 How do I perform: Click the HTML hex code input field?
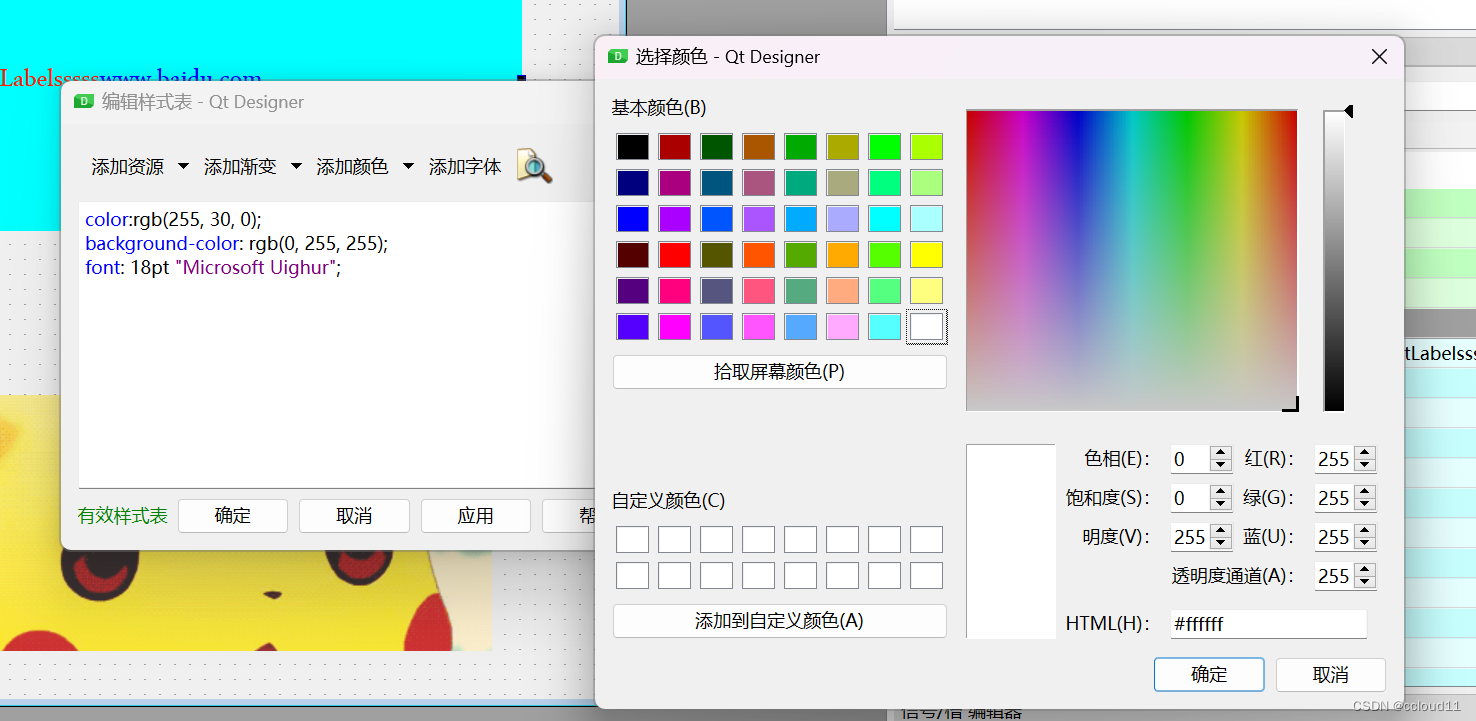(x=1268, y=623)
